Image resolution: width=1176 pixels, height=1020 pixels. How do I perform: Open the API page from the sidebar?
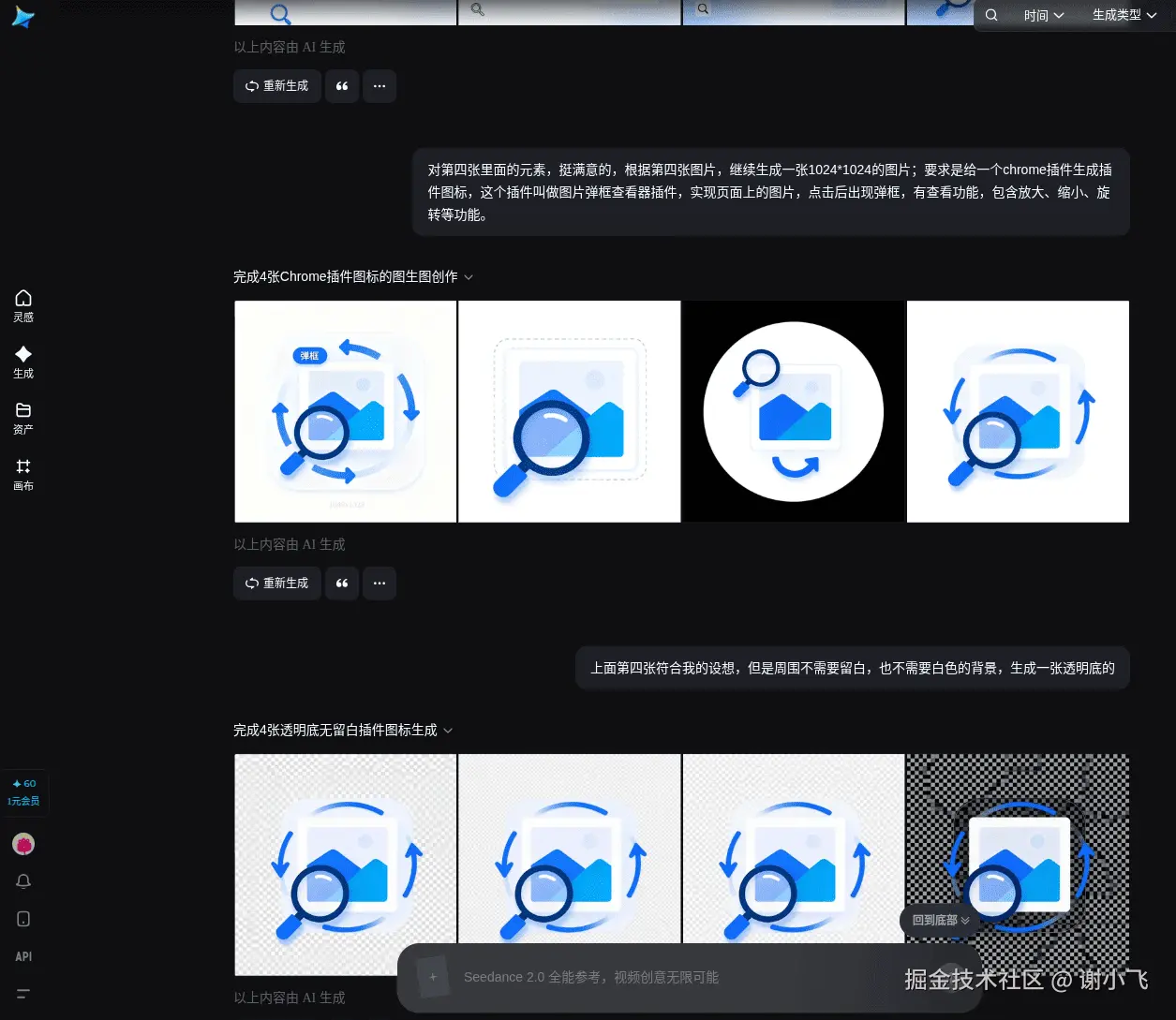(23, 956)
